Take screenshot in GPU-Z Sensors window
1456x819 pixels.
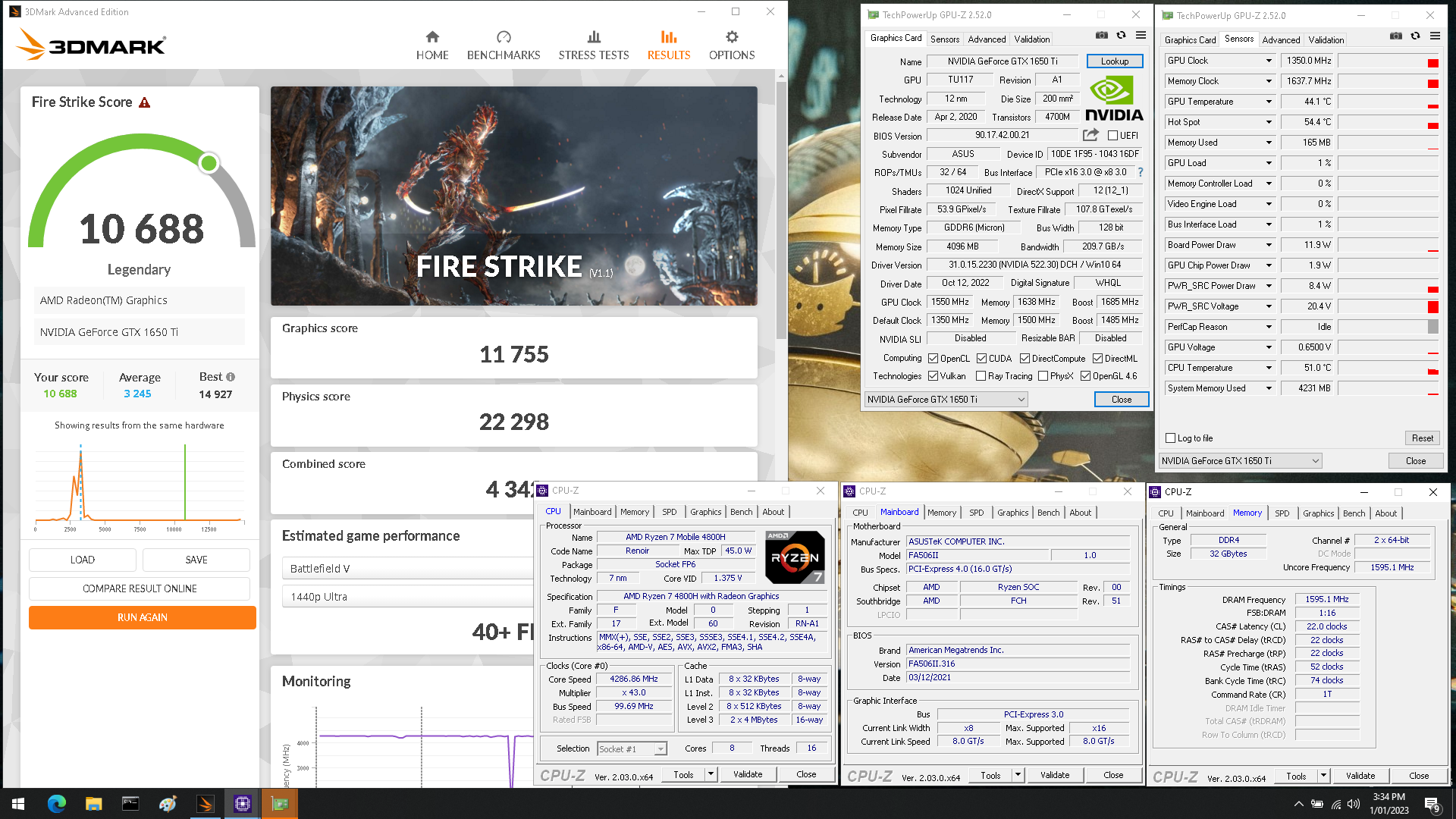1396,36
